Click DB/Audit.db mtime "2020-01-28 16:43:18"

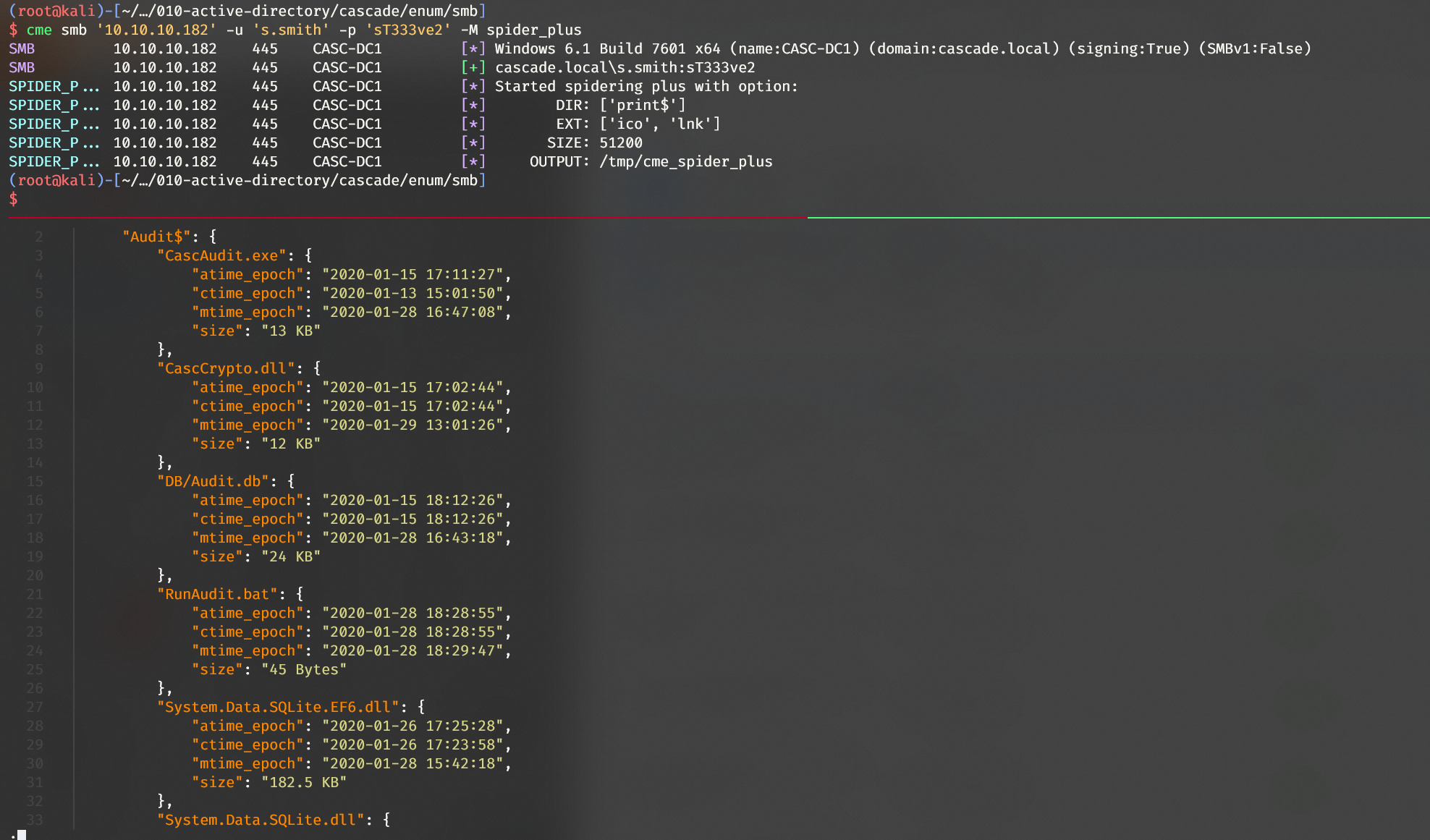(412, 538)
